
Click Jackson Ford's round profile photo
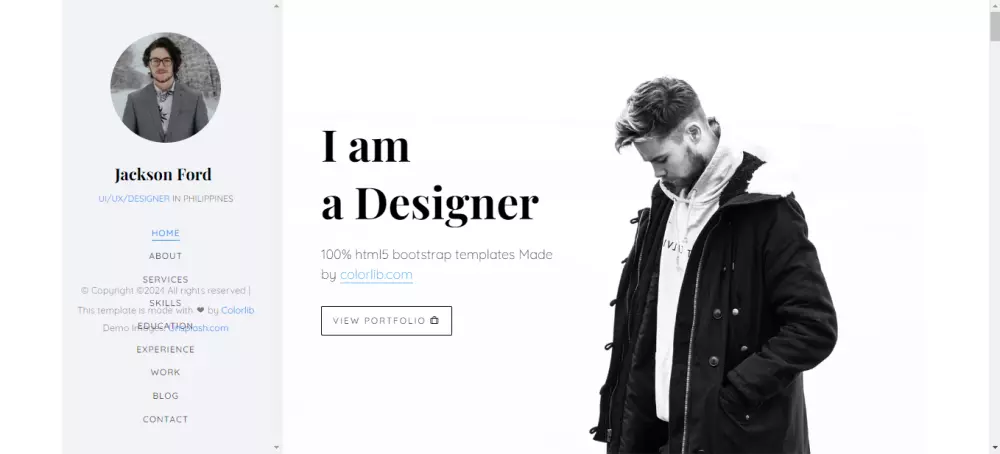(x=165, y=87)
